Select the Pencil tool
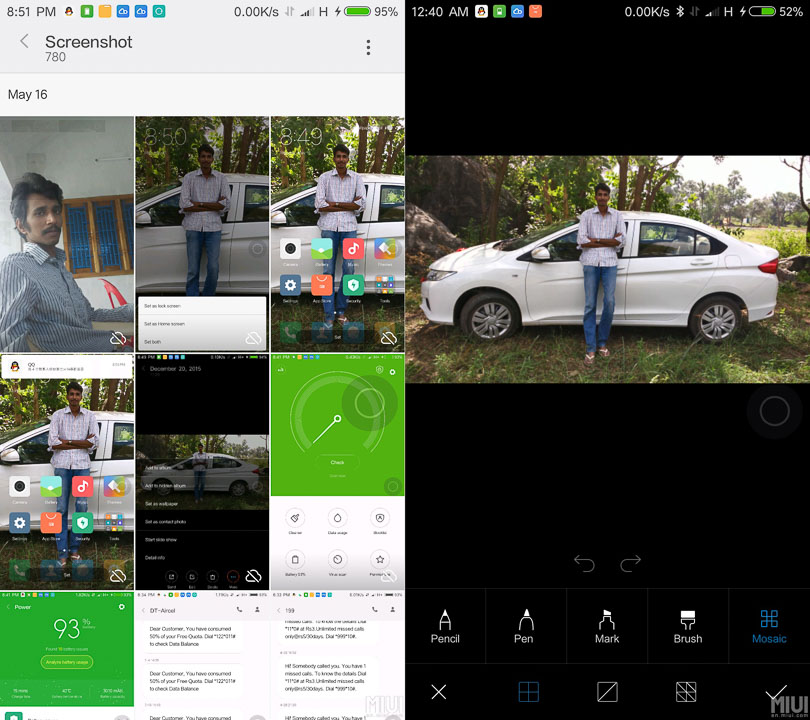Screen dimensions: 810x720 pos(444,626)
